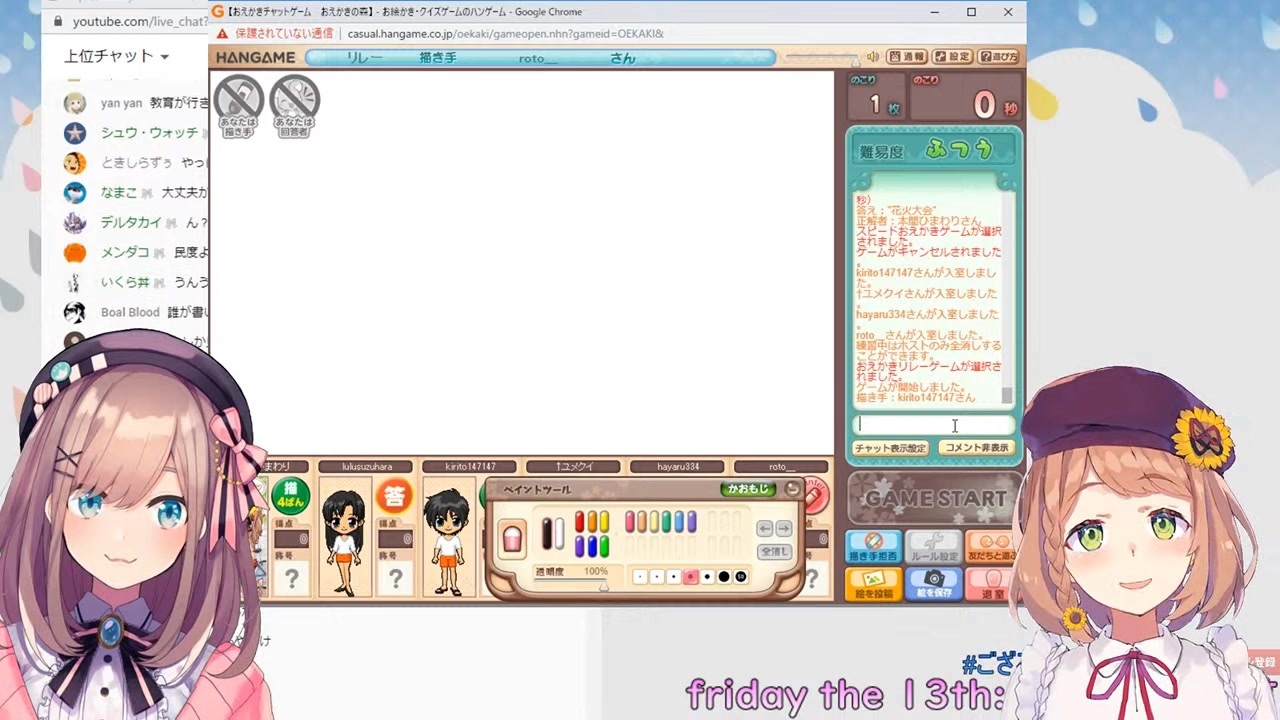This screenshot has width=1280, height=720.
Task: Select the light blue pen color
Action: (679, 522)
